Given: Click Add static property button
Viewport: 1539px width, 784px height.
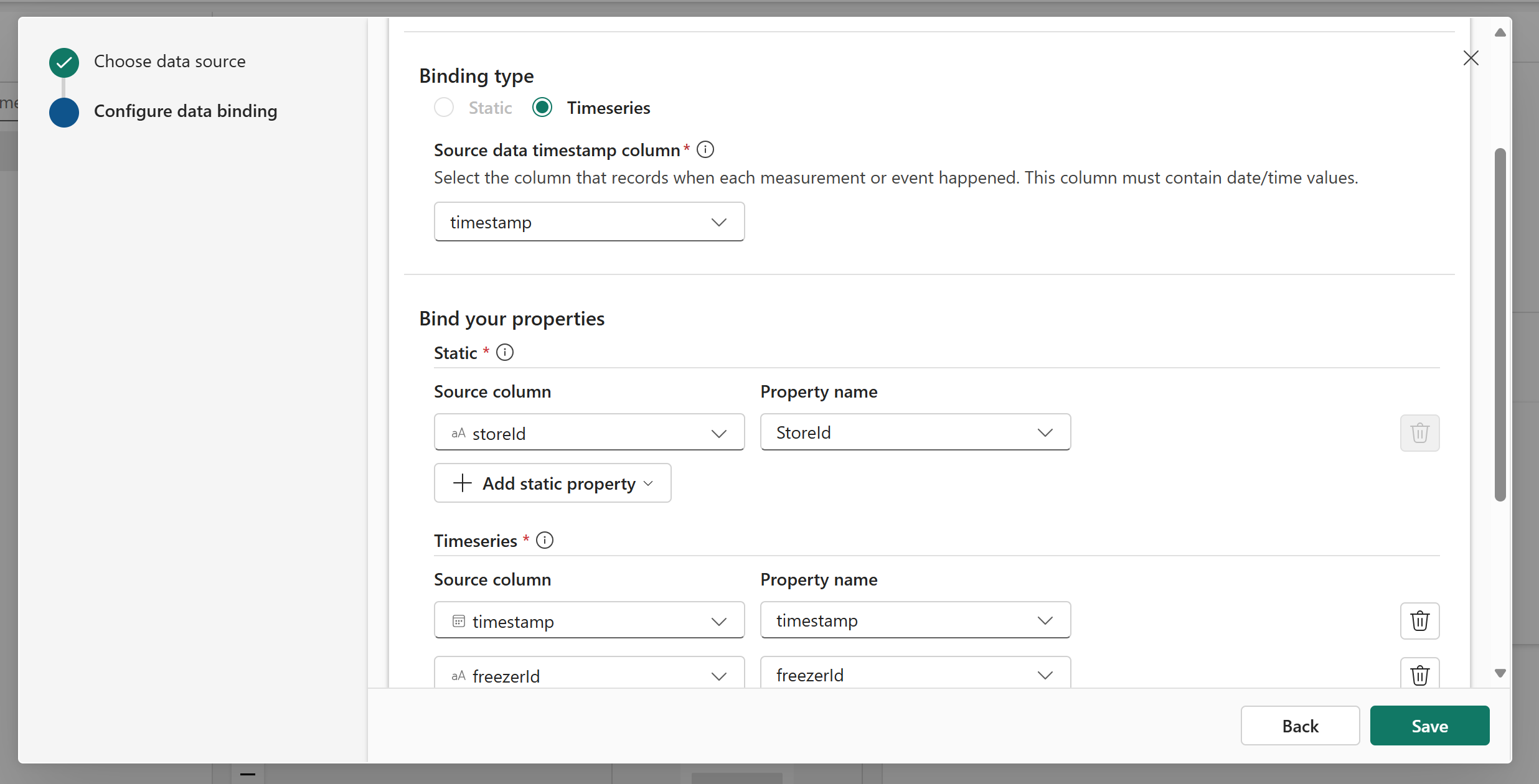Looking at the screenshot, I should point(552,483).
